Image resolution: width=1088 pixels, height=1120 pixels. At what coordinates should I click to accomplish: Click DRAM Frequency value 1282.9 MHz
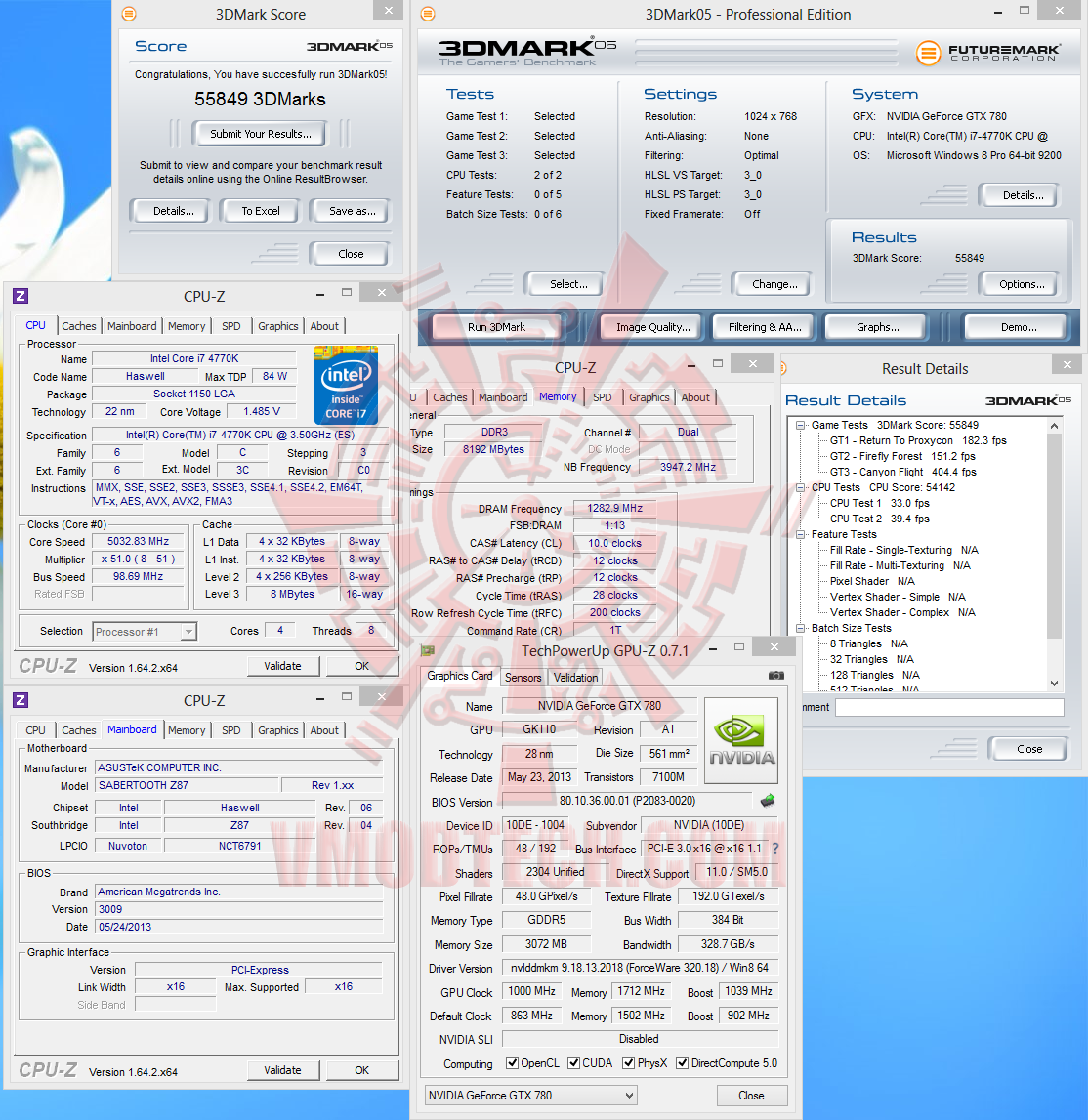click(614, 508)
